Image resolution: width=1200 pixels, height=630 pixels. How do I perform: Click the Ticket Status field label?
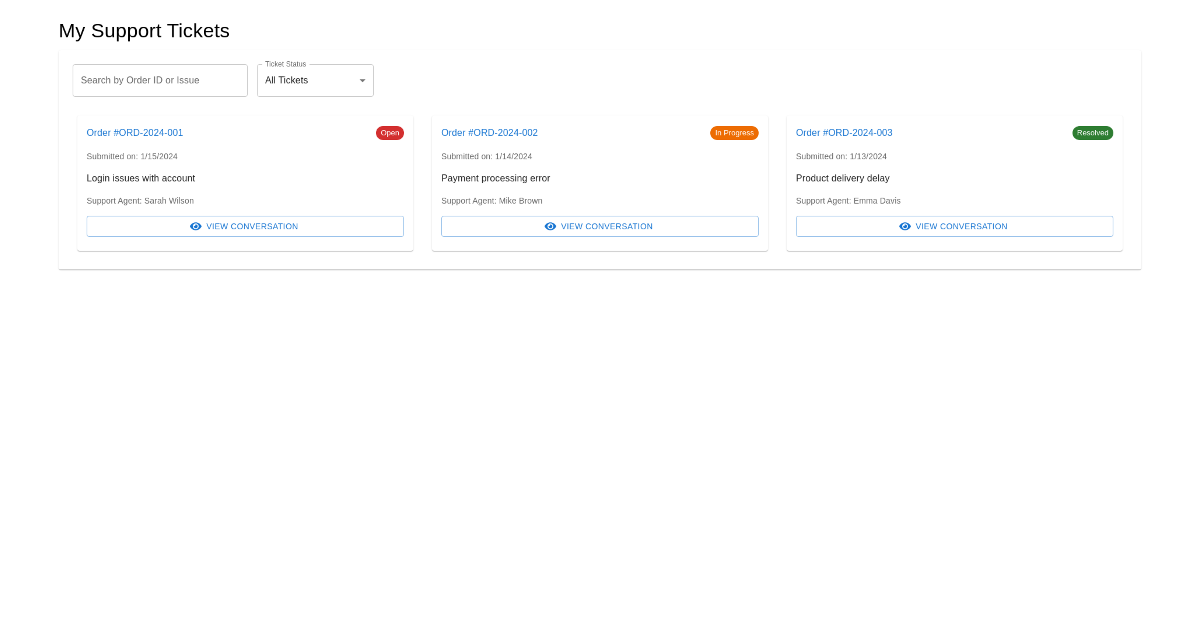(286, 64)
